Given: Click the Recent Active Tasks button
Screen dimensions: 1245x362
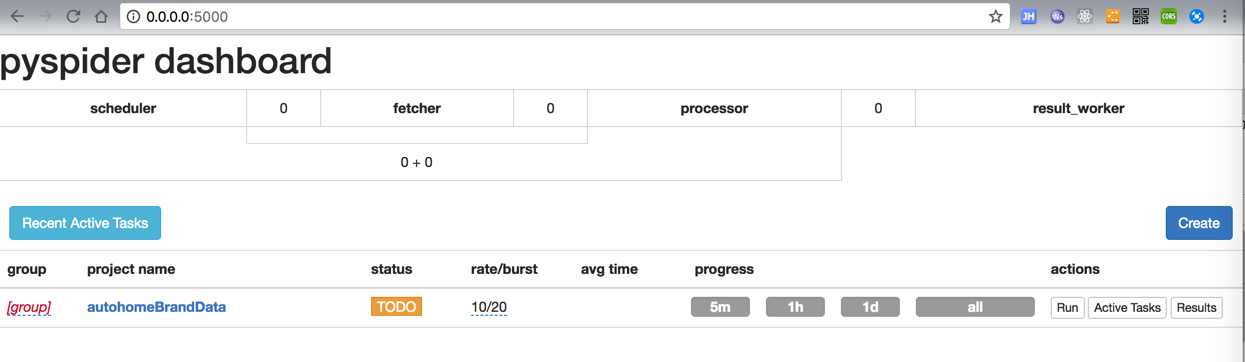Looking at the screenshot, I should coord(85,223).
